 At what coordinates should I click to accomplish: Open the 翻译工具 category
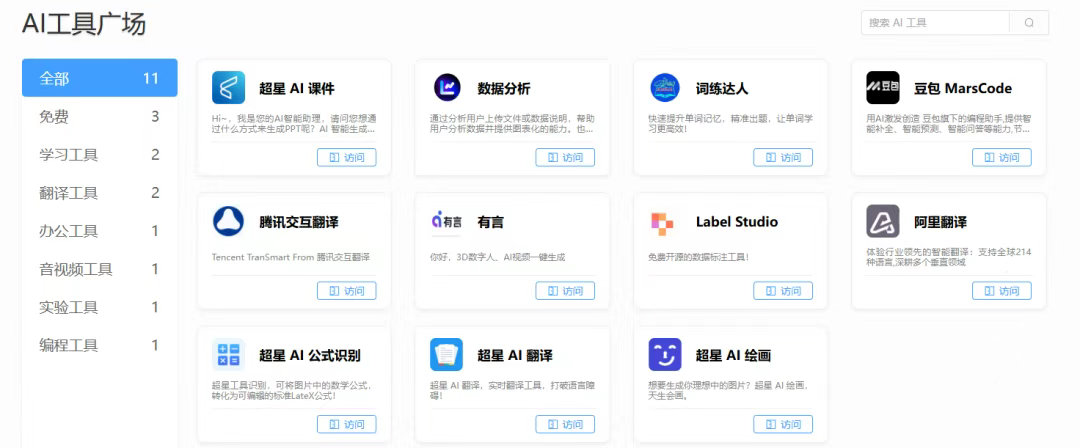(x=100, y=192)
